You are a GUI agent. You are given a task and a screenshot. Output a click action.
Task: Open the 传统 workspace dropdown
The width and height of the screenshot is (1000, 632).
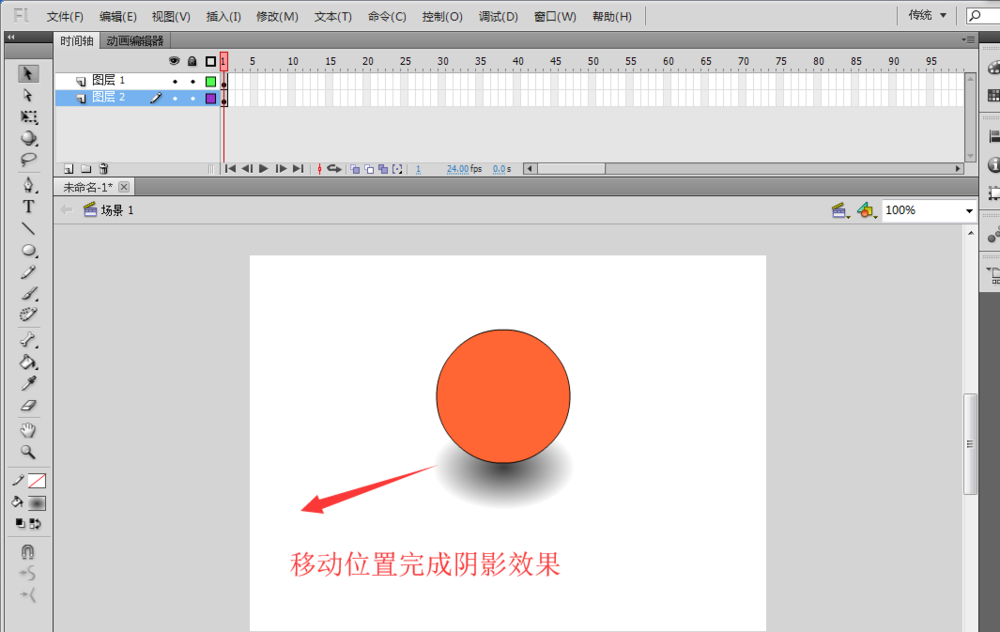click(x=927, y=15)
